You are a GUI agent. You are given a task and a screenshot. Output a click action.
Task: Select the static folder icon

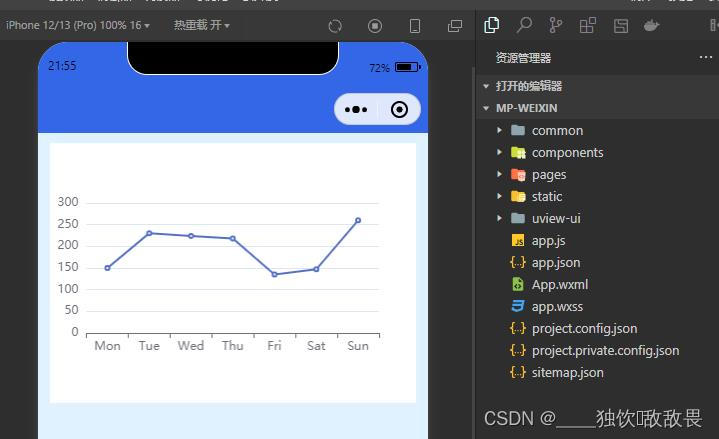pos(518,196)
